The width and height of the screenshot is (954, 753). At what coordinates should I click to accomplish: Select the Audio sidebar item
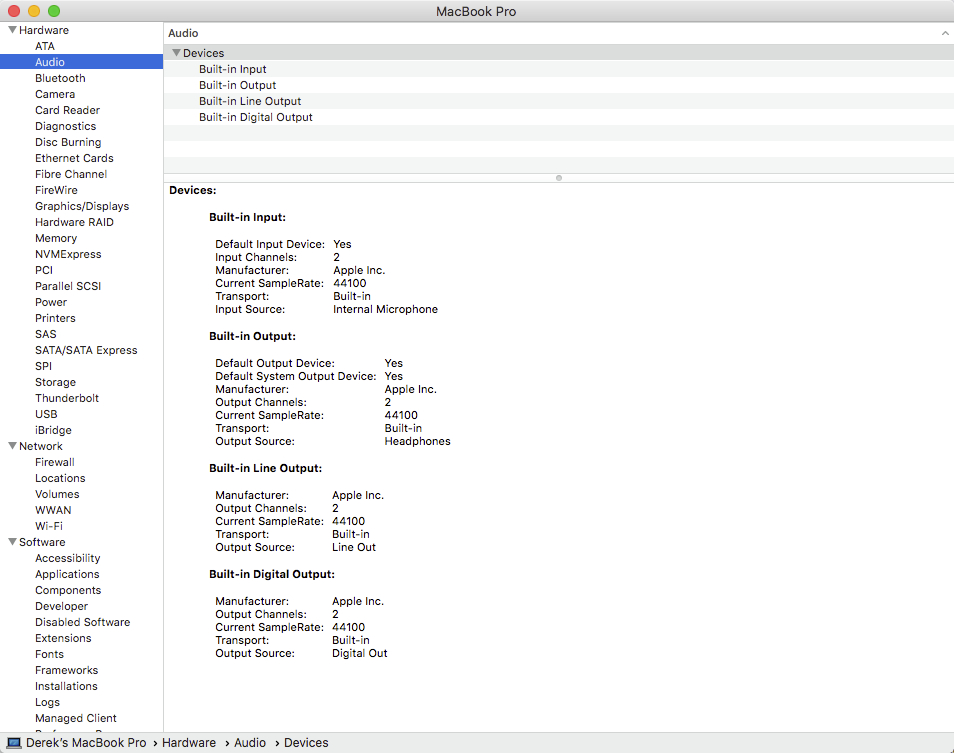[x=82, y=62]
